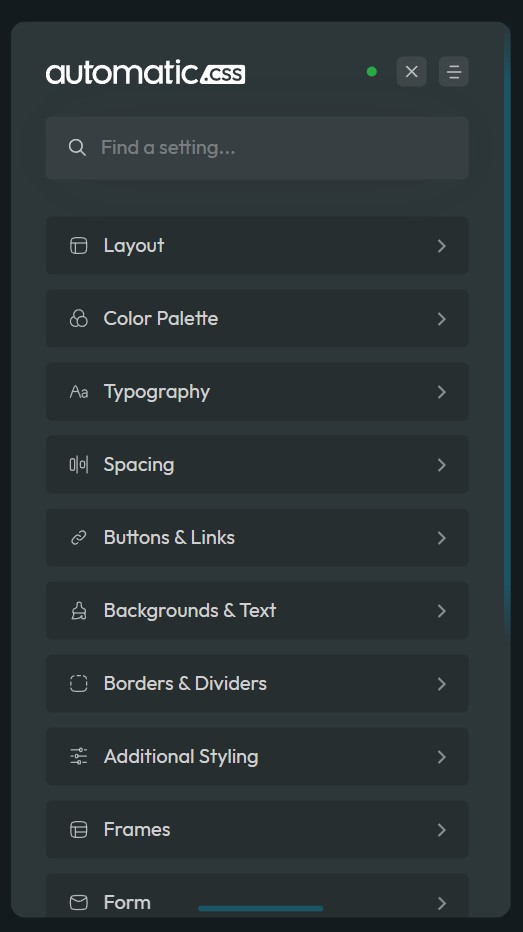The height and width of the screenshot is (932, 523).
Task: Close the automatic.css panel with the X
Action: point(411,72)
